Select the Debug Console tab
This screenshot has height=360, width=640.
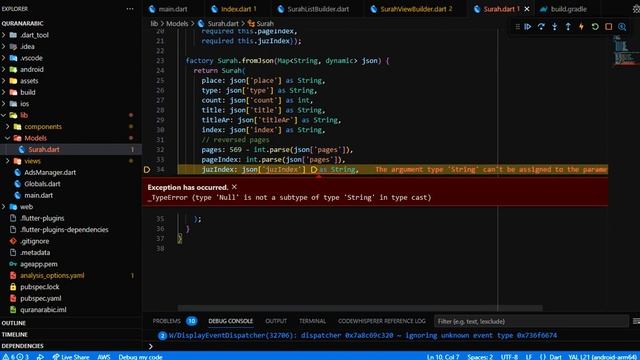pyautogui.click(x=231, y=321)
